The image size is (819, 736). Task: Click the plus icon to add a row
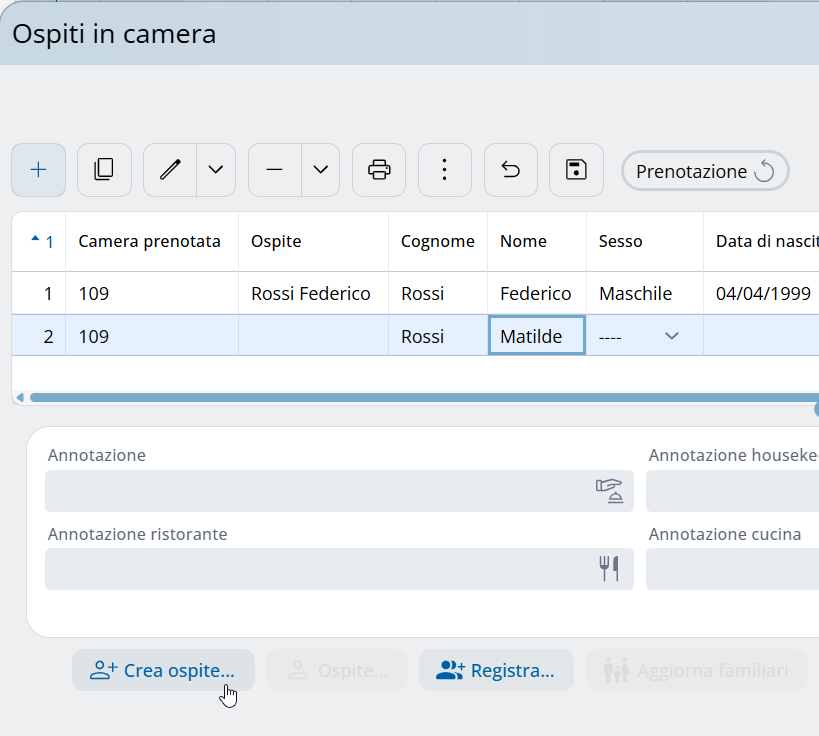[x=38, y=170]
